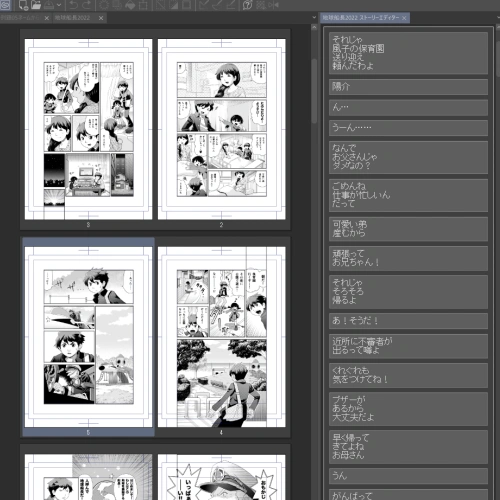Edit text box '近所に不審者が出るって噂よ'

pyautogui.click(x=408, y=346)
